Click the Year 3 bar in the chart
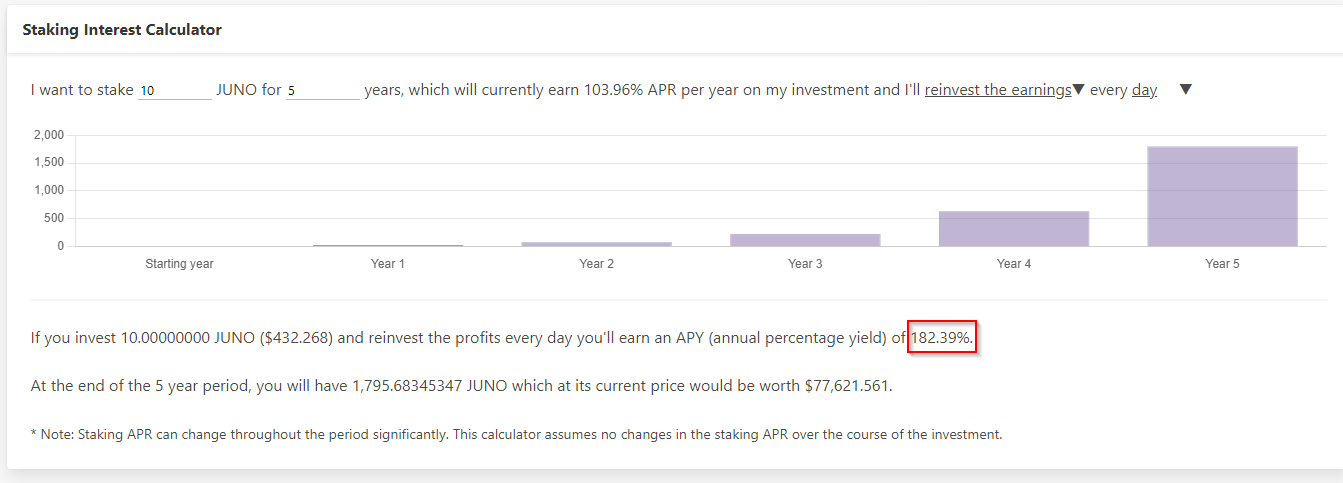1343x483 pixels. (805, 240)
